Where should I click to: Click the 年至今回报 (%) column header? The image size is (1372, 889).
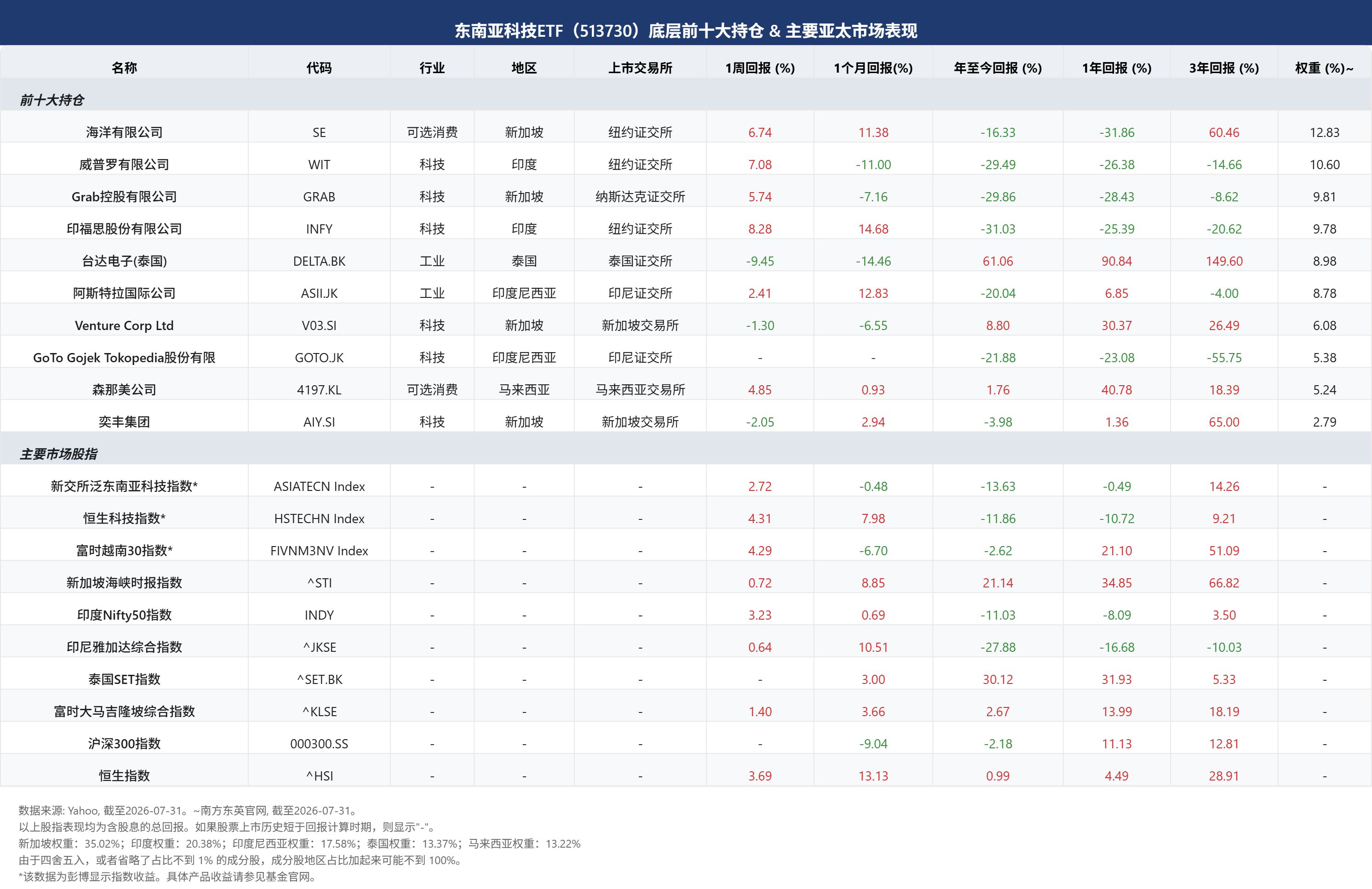(997, 68)
